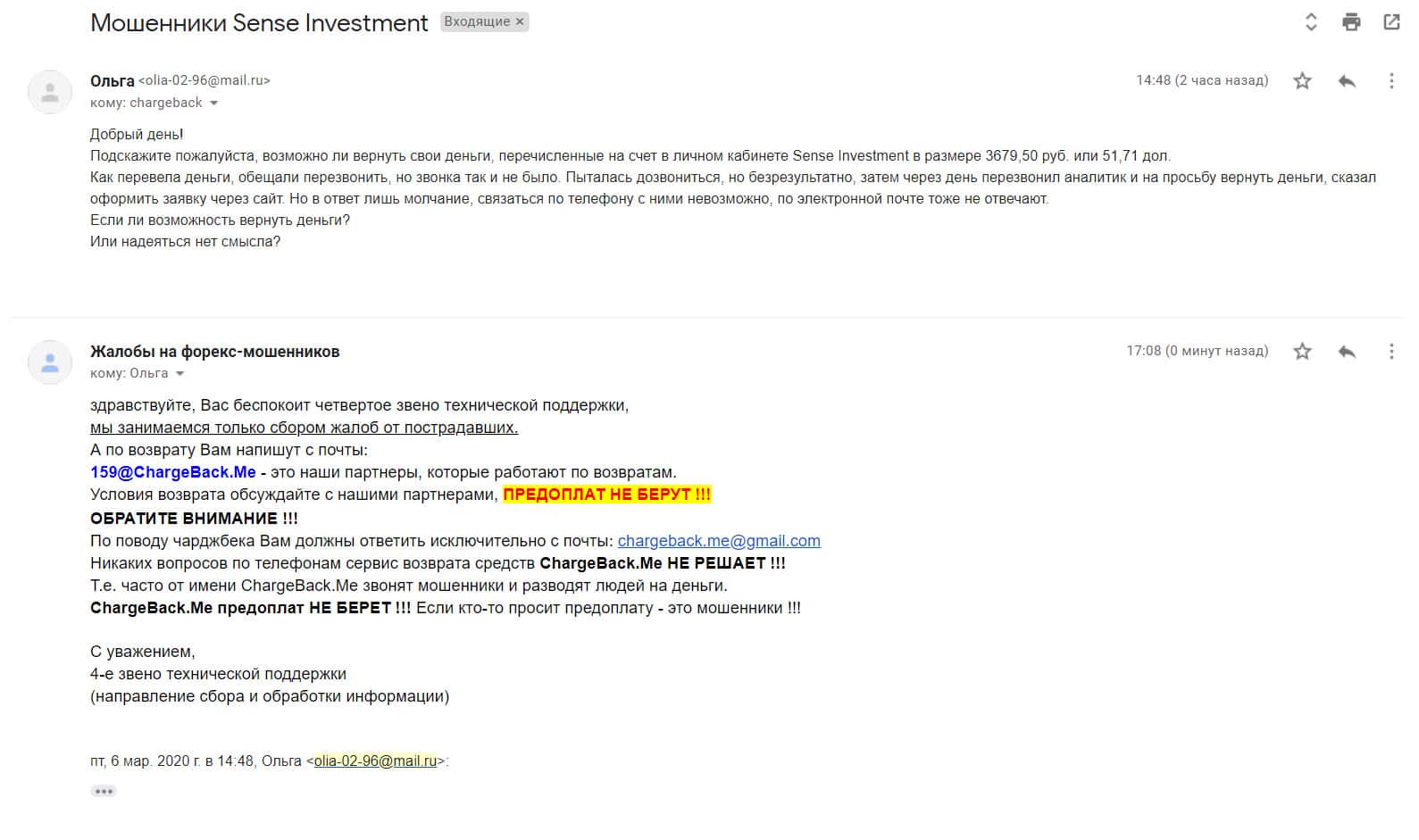Remove the Входящие label from the thread
Image resolution: width=1419 pixels, height=840 pixels.
pyautogui.click(x=520, y=22)
